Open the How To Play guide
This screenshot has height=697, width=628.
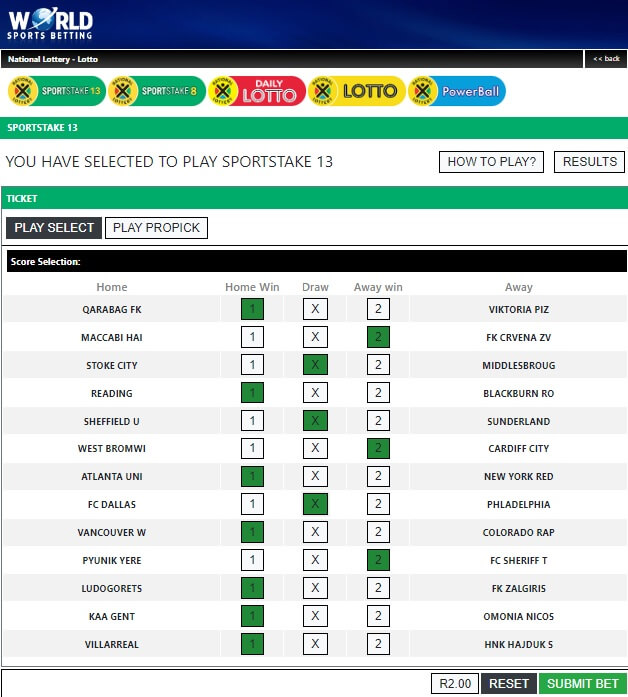[x=491, y=162]
